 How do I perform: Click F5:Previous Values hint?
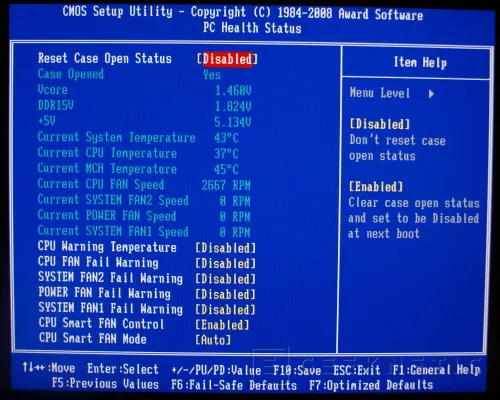point(105,384)
